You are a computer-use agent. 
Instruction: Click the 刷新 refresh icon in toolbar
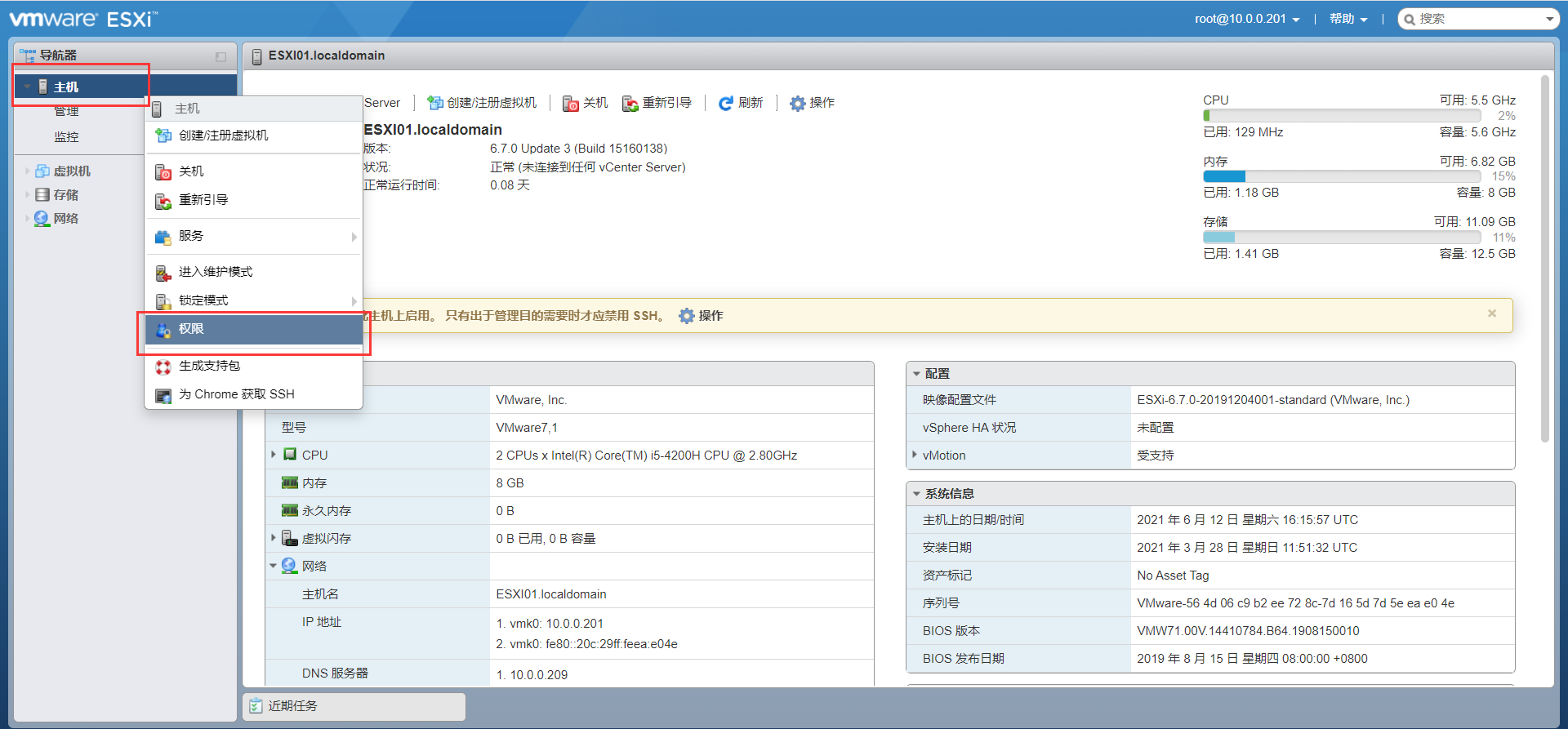tap(726, 104)
